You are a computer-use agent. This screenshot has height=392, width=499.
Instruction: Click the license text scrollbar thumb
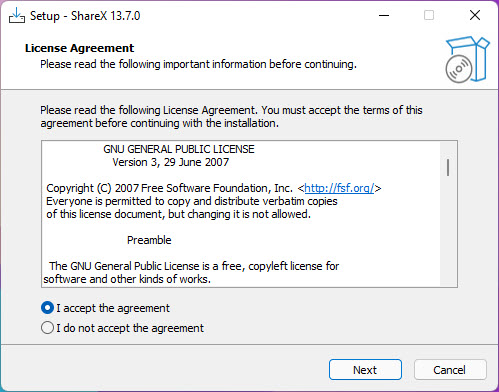[448, 168]
